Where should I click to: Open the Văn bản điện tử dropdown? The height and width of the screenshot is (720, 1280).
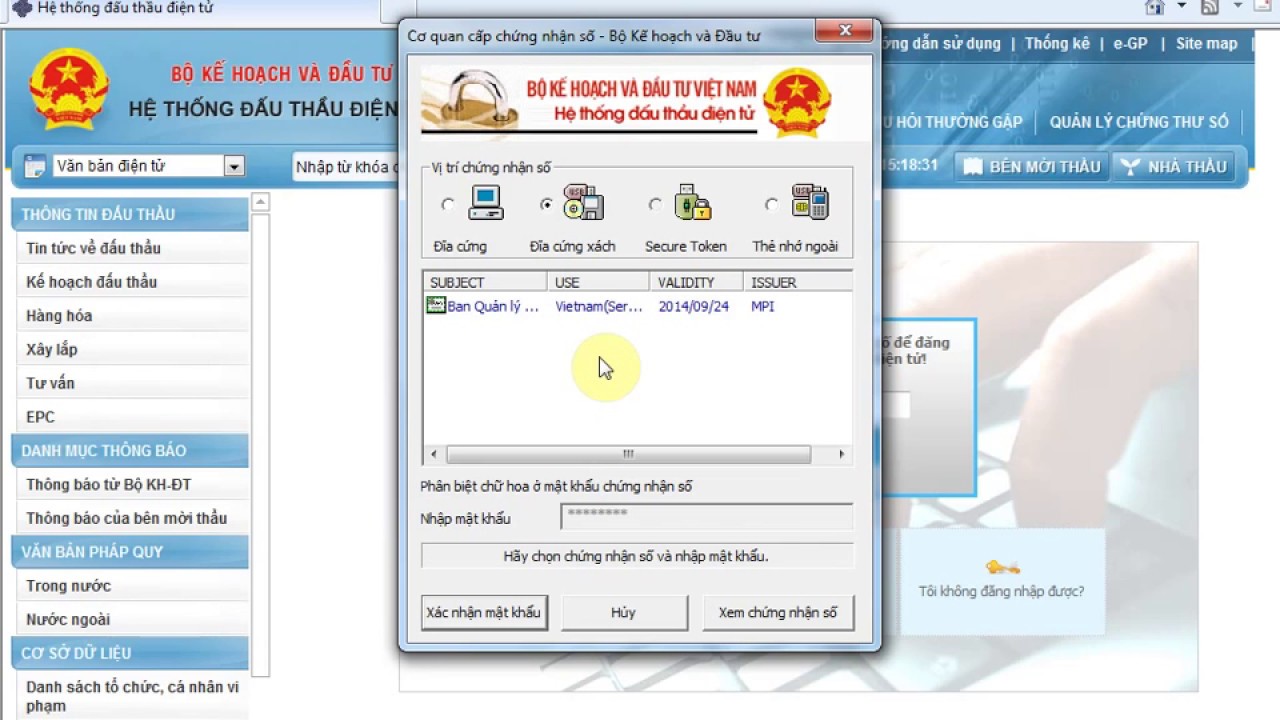pyautogui.click(x=234, y=167)
